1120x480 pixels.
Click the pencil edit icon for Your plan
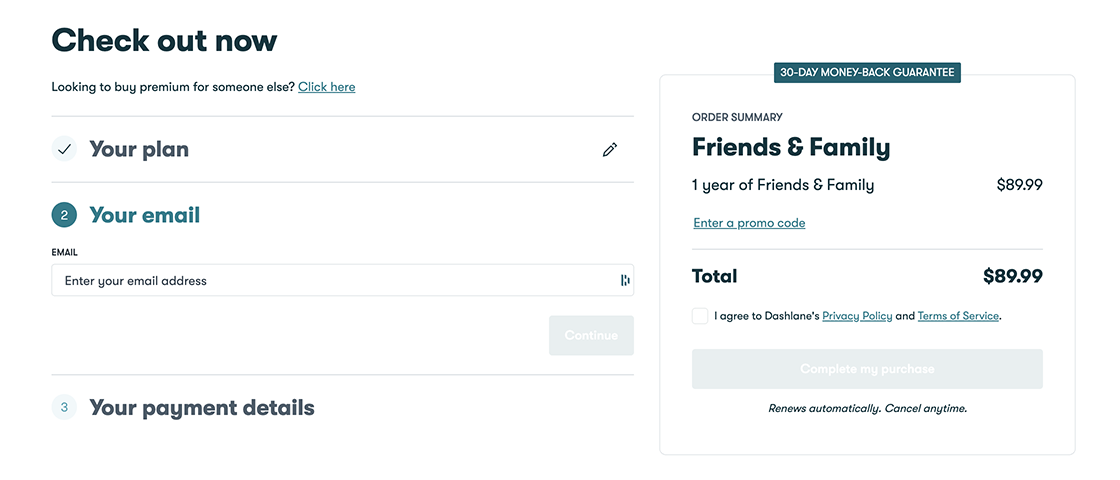(x=610, y=150)
